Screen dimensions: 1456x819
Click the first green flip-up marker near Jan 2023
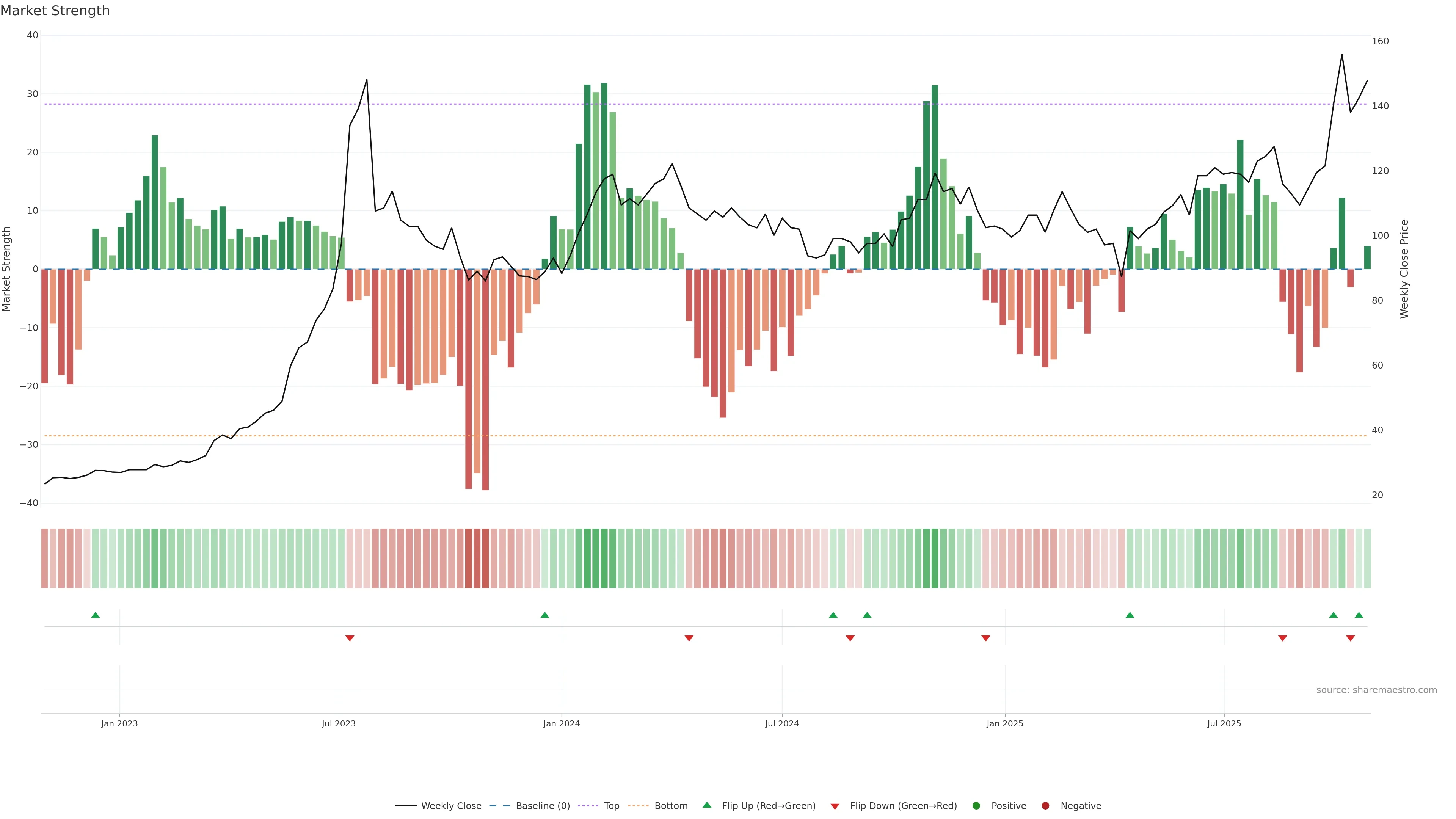(96, 615)
